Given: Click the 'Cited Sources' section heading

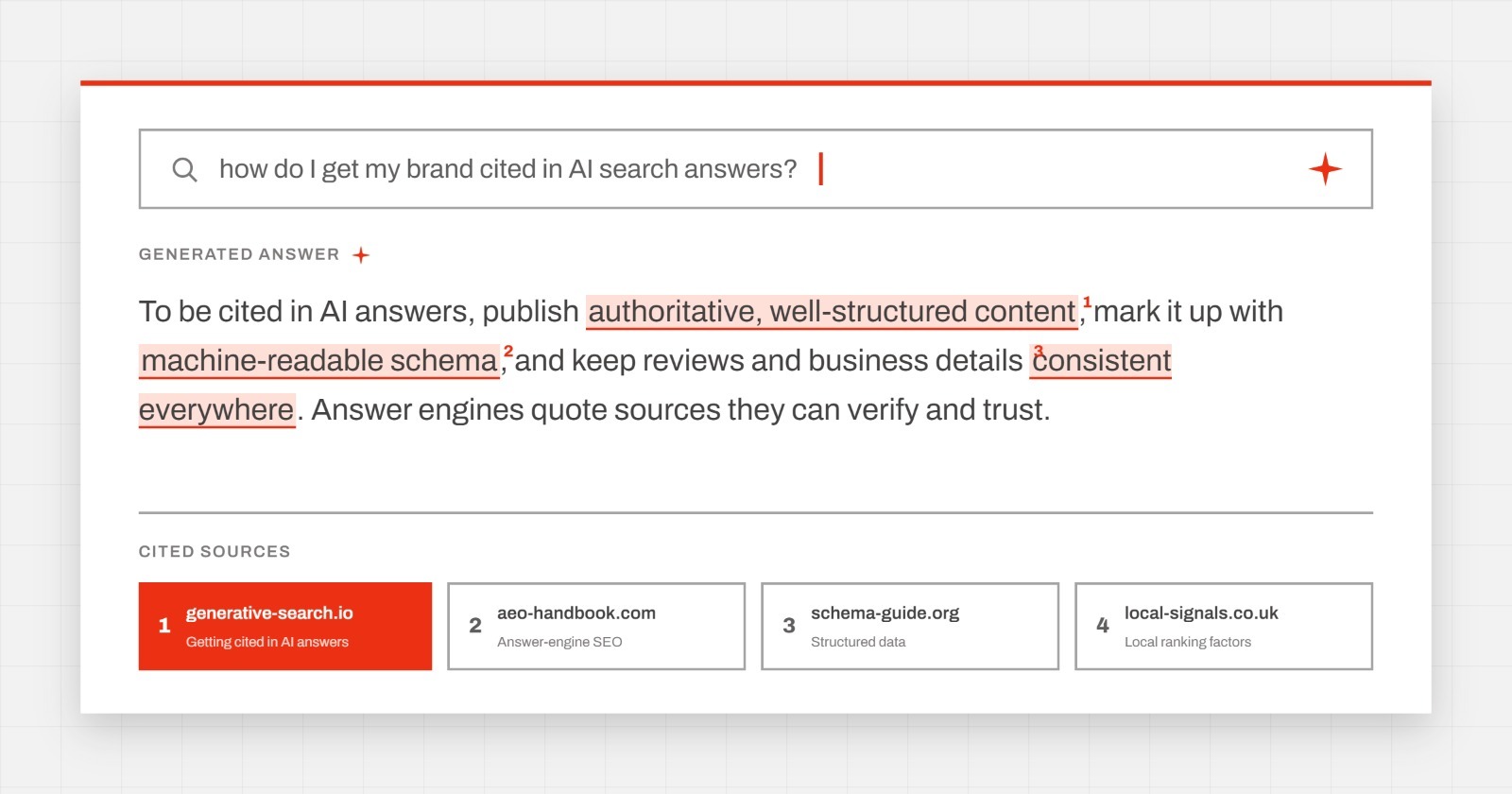Looking at the screenshot, I should [x=215, y=552].
